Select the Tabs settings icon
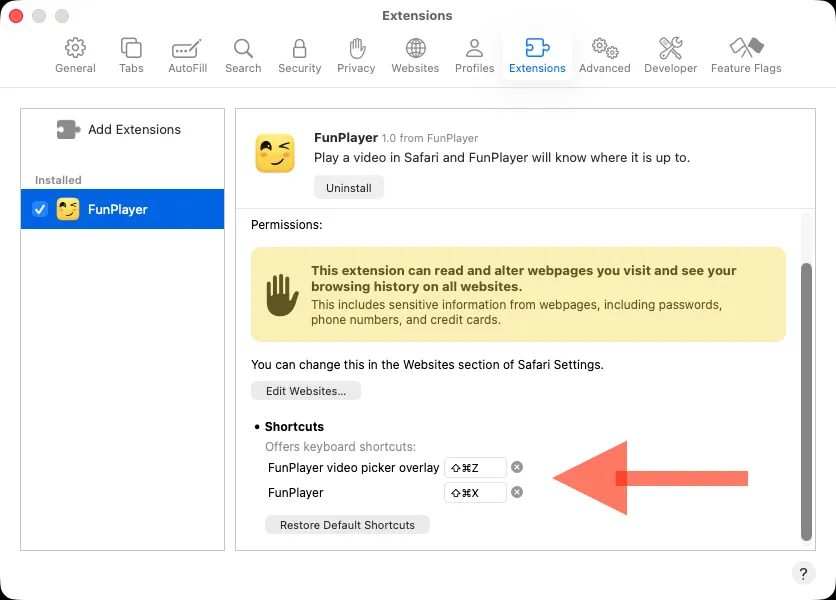 pos(131,54)
